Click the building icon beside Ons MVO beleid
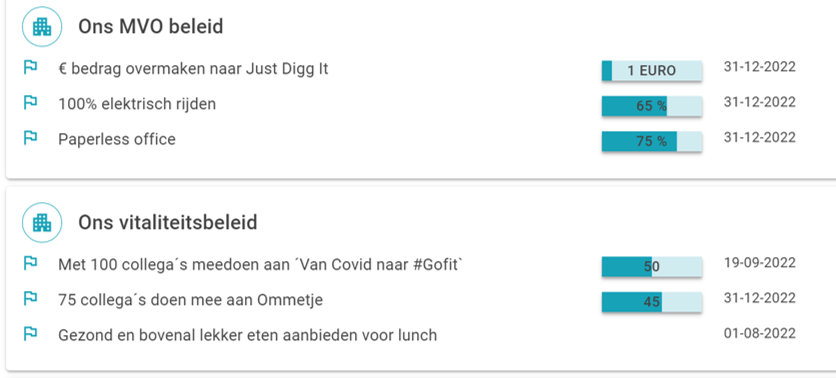The height and width of the screenshot is (378, 836). tap(42, 26)
